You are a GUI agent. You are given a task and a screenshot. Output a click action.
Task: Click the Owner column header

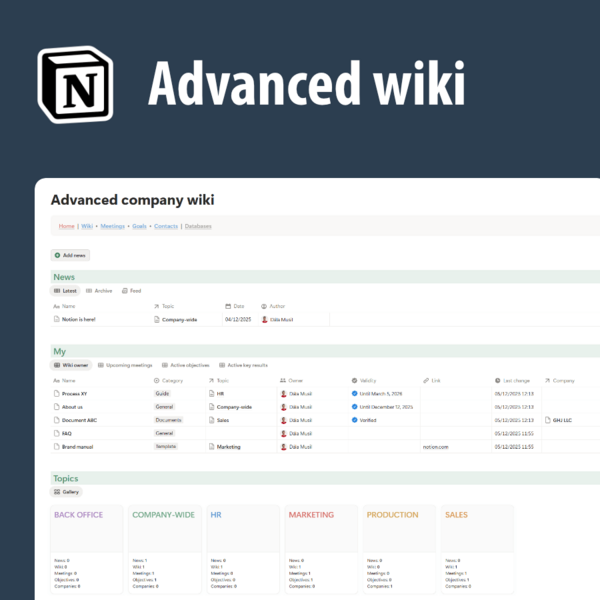tap(292, 380)
